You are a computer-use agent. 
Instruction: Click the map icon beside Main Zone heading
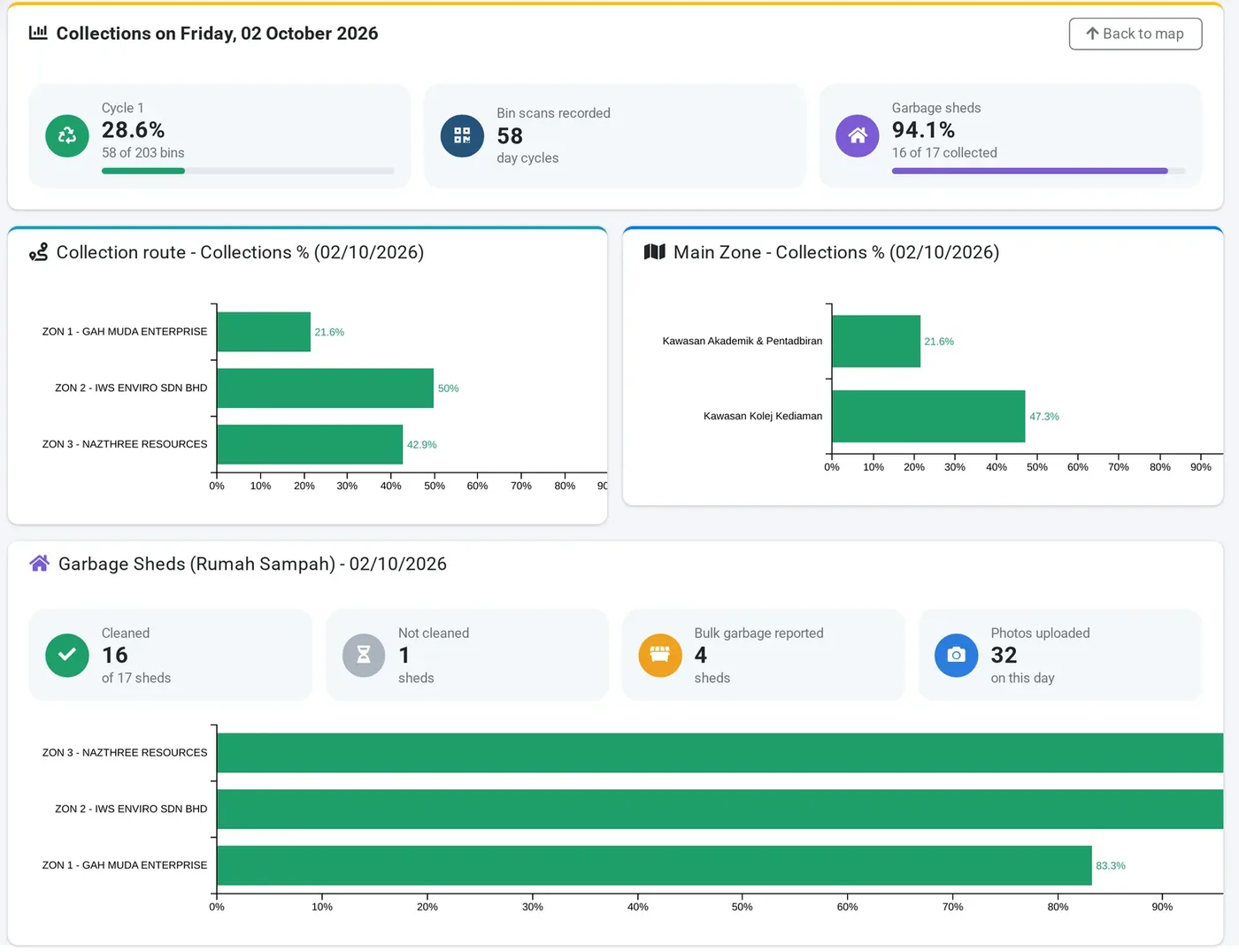(655, 252)
